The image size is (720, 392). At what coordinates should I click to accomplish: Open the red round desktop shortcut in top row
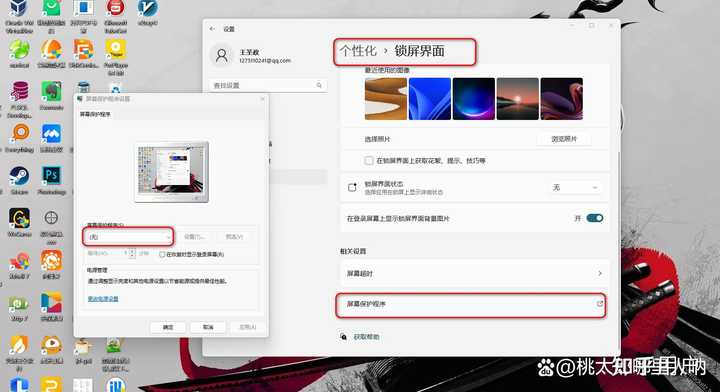point(116,8)
